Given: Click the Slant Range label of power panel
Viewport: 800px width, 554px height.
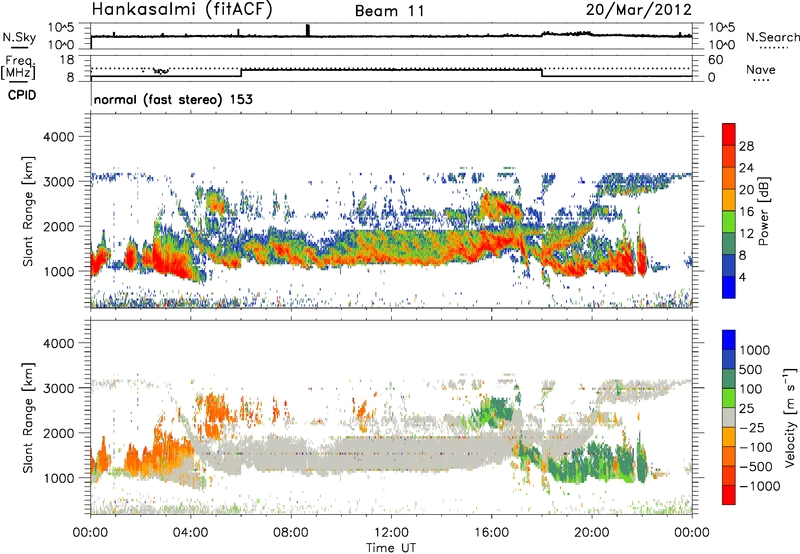Looking at the screenshot, I should [28, 211].
